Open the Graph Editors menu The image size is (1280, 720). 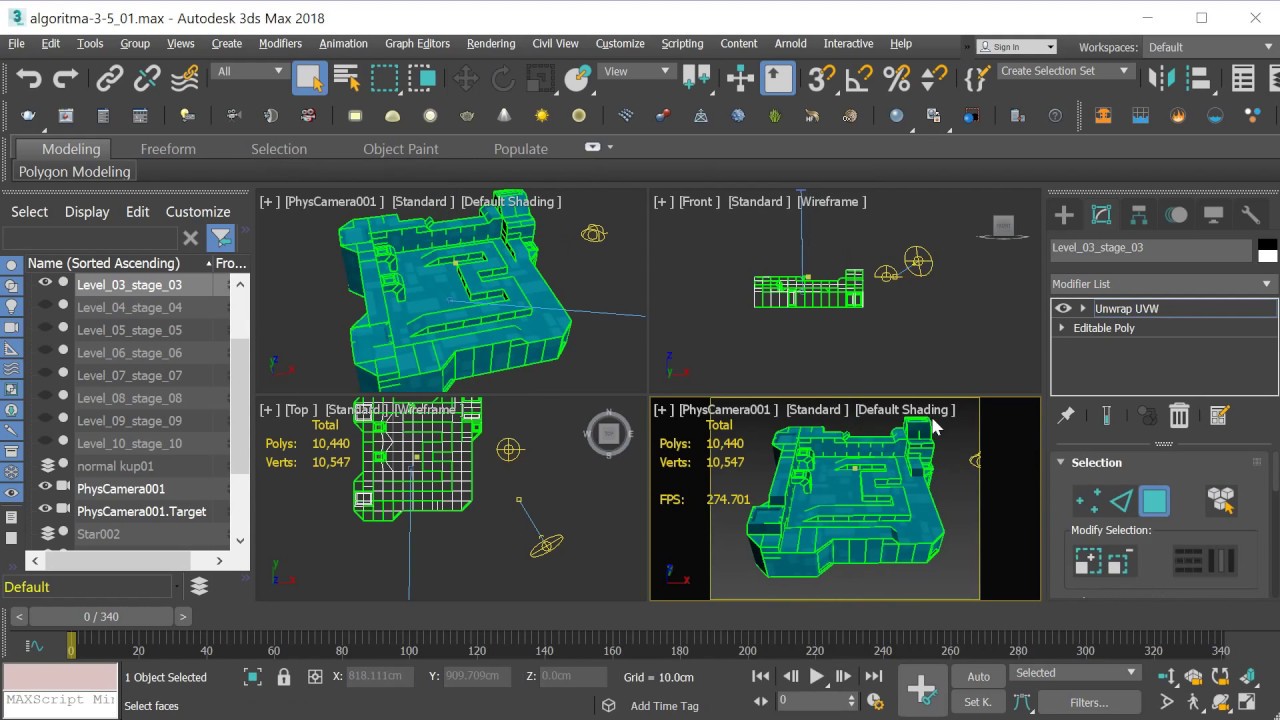pyautogui.click(x=417, y=44)
